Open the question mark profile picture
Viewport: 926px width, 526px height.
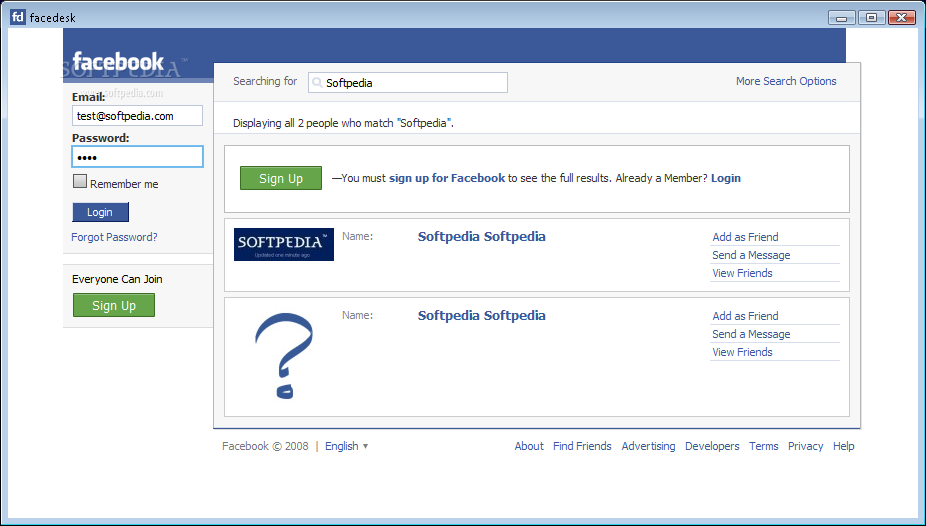(284, 356)
